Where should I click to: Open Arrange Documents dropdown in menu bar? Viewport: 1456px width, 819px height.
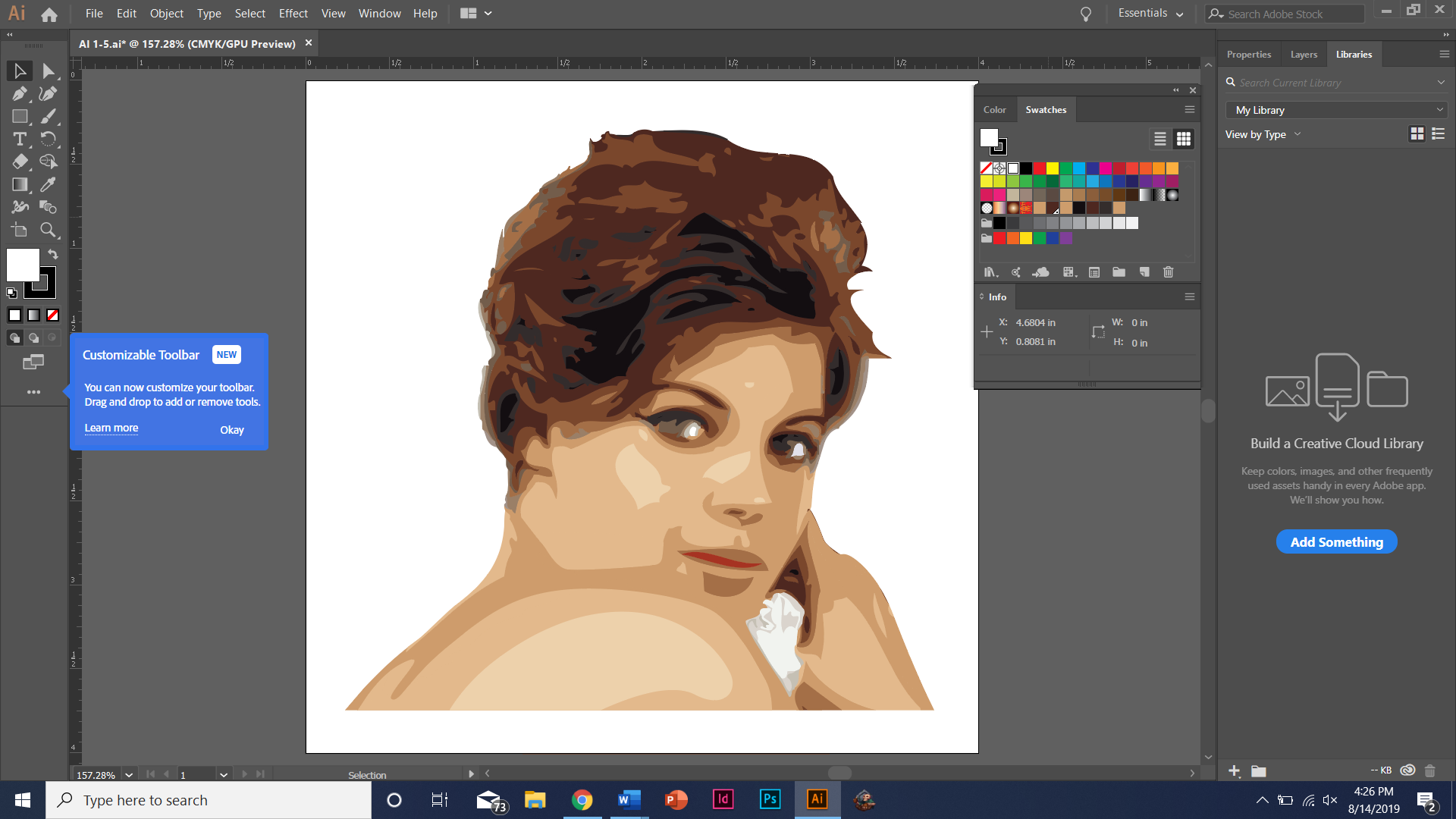click(476, 14)
